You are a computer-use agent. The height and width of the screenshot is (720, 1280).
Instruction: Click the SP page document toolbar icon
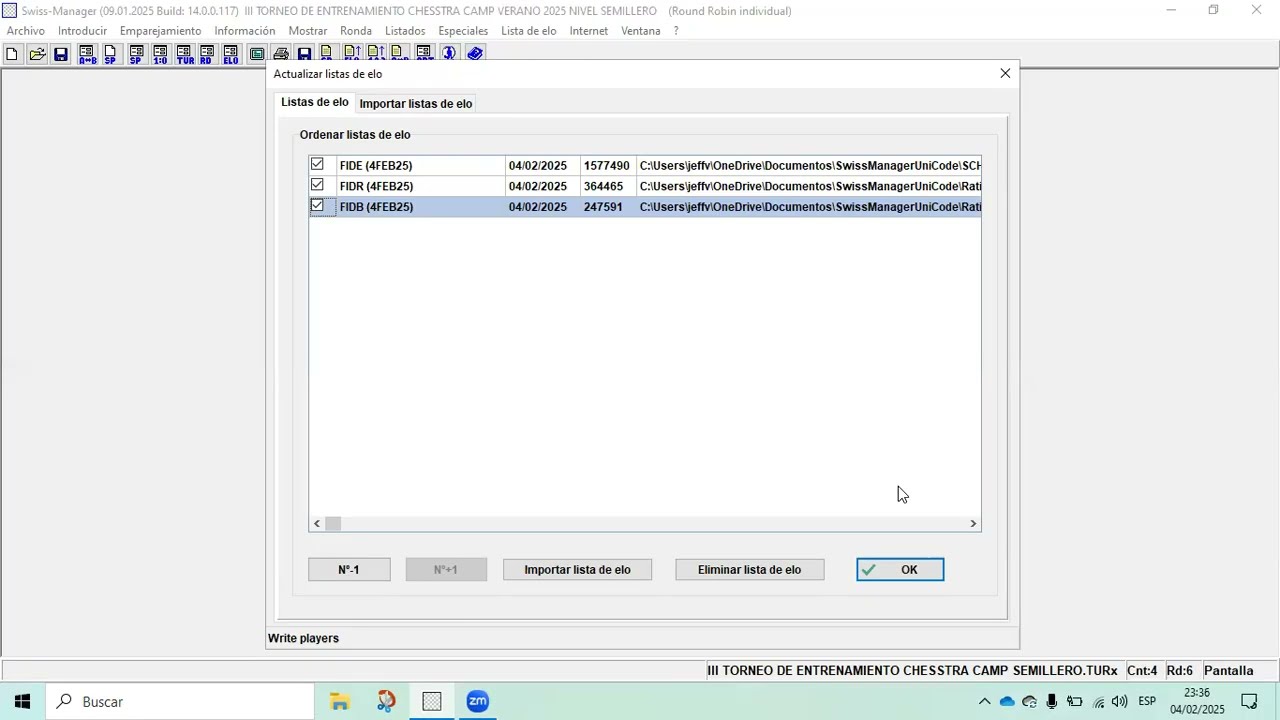tap(110, 54)
